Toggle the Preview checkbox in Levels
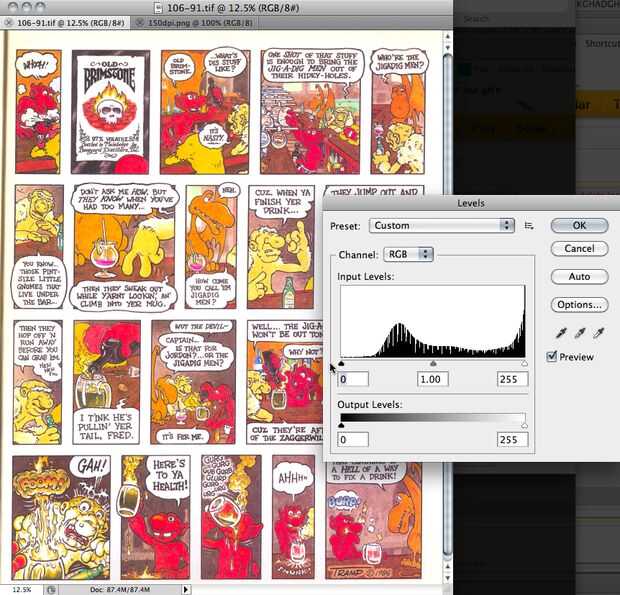Screen dimensions: 620x595 552,356
